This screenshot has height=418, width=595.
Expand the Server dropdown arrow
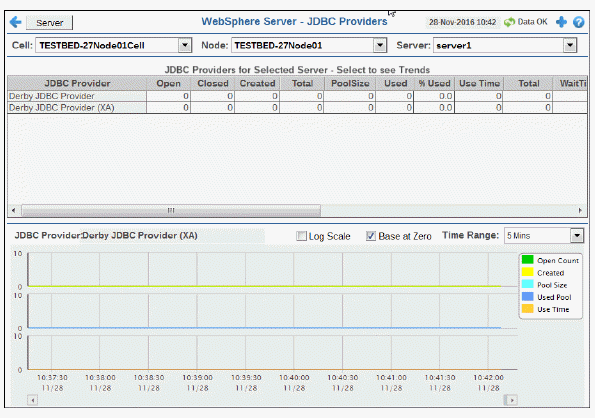pos(570,45)
